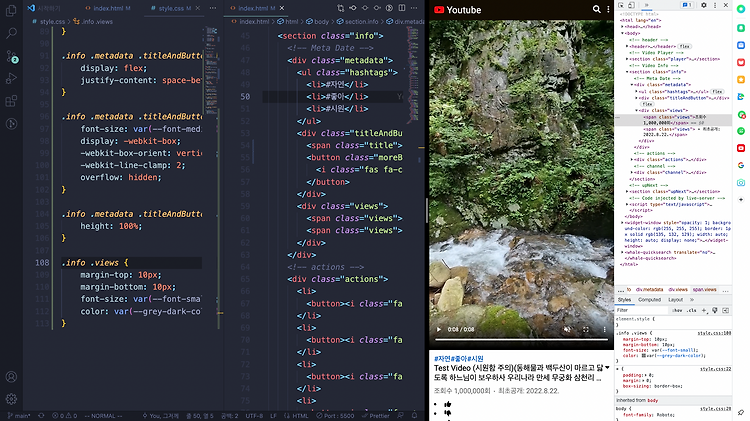The height and width of the screenshot is (421, 750).
Task: Select the DevTools inspect element picker icon
Action: click(x=621, y=5)
